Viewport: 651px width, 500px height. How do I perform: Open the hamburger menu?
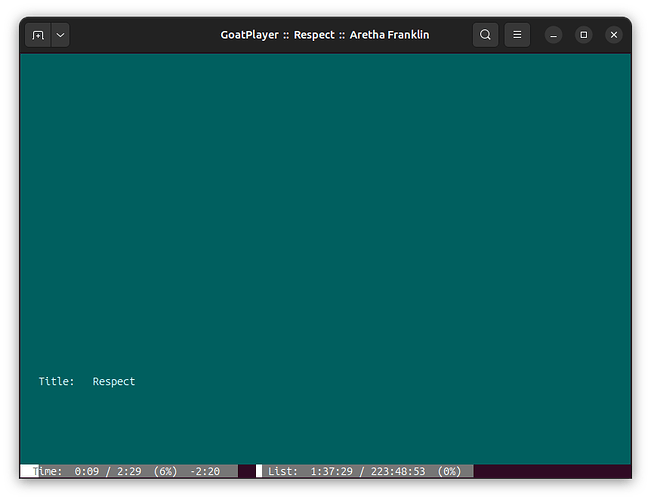[x=517, y=35]
